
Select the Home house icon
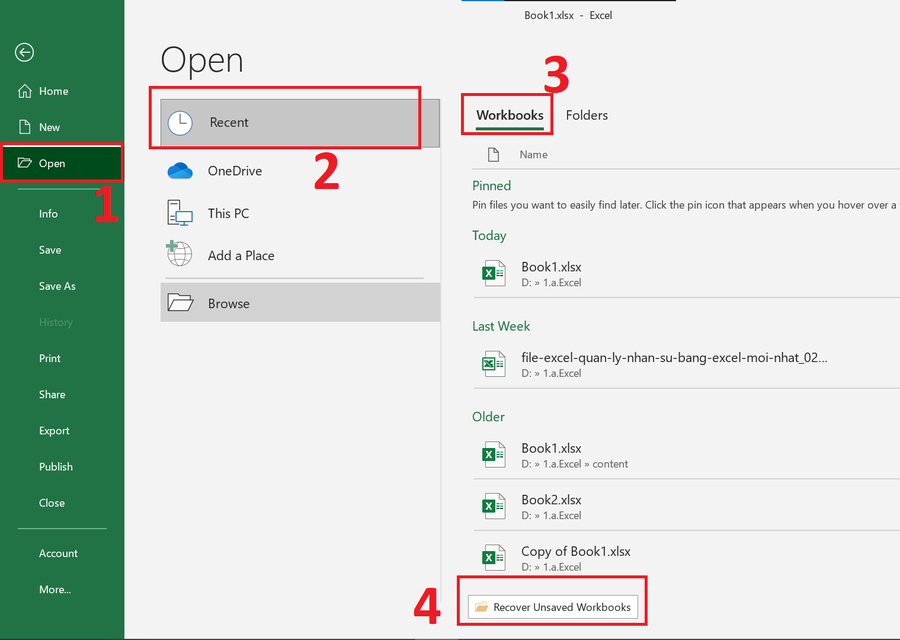click(x=25, y=91)
